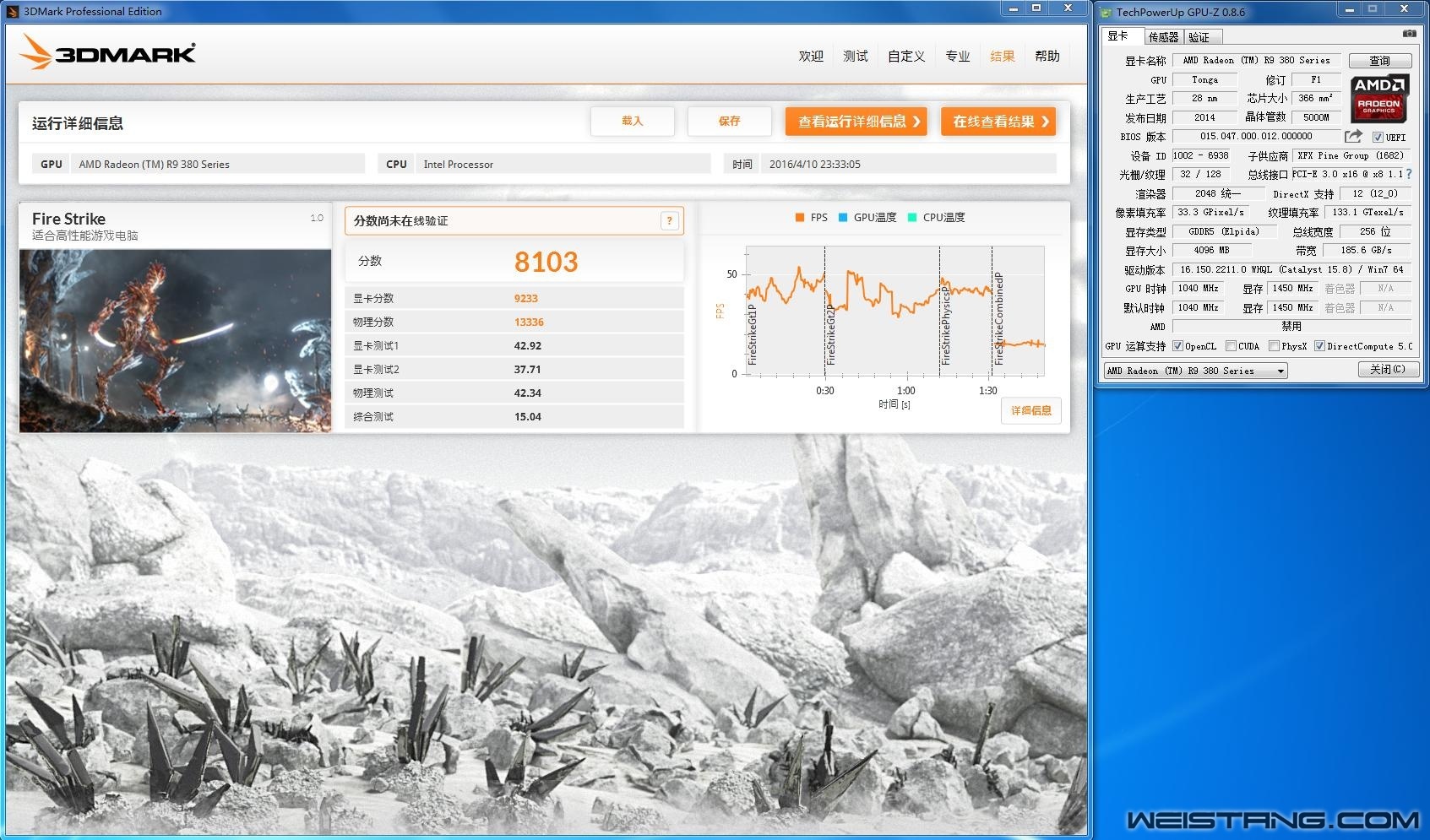Toggle the OpenCL checkbox

(x=1177, y=346)
